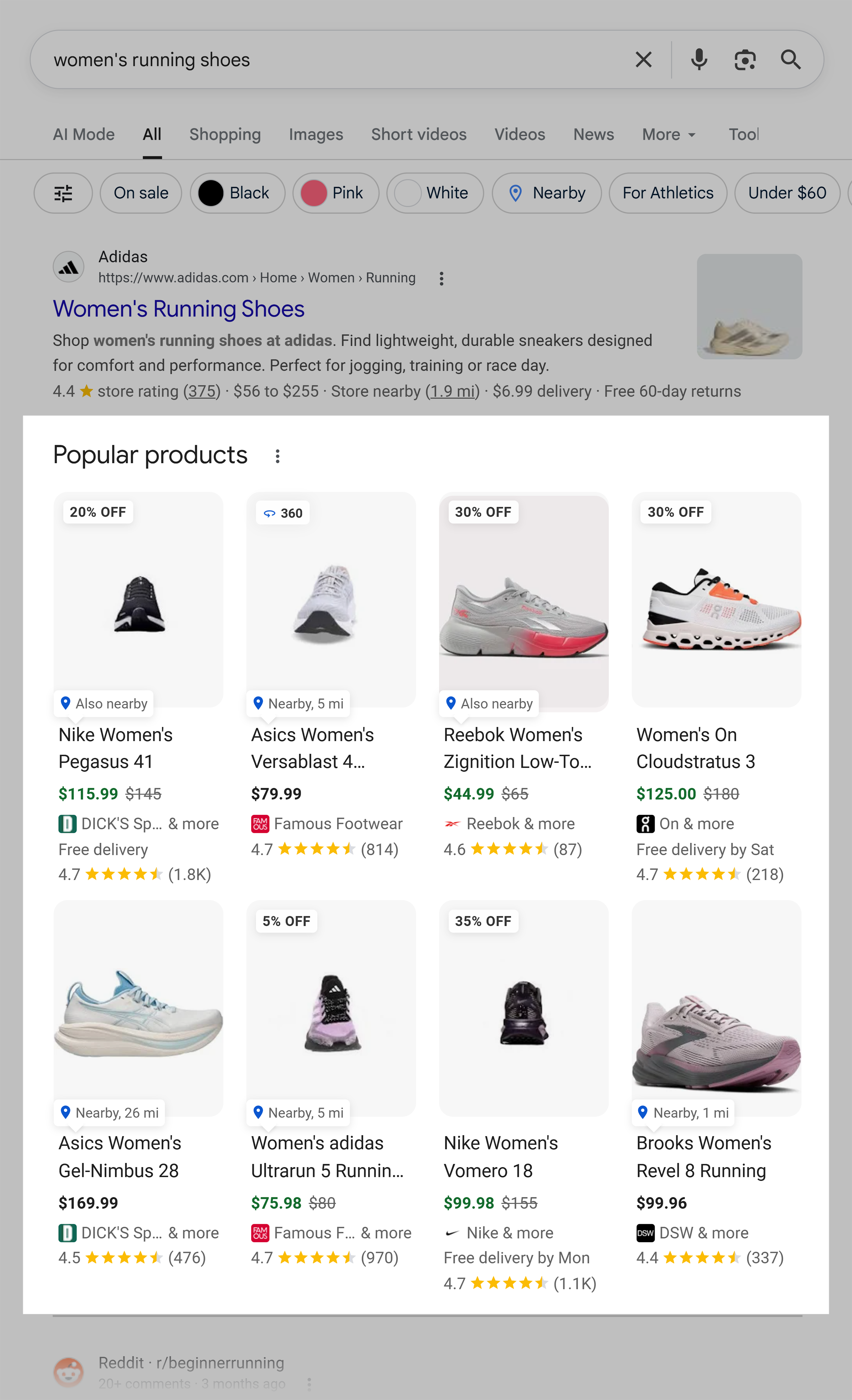The image size is (852, 1400).
Task: Switch to the Shopping tab
Action: [x=225, y=135]
